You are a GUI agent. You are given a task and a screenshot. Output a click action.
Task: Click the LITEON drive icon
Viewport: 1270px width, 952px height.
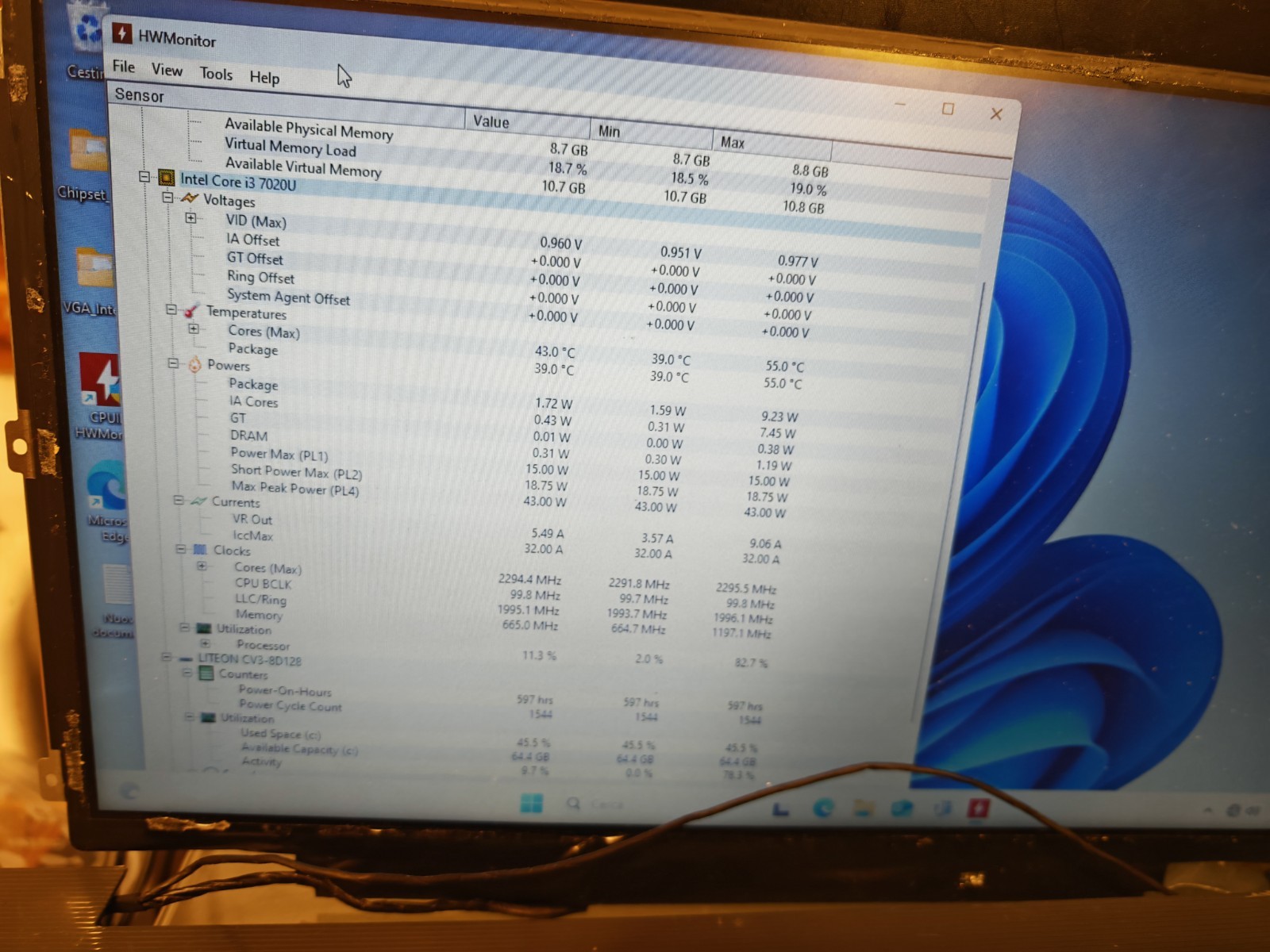pyautogui.click(x=186, y=658)
